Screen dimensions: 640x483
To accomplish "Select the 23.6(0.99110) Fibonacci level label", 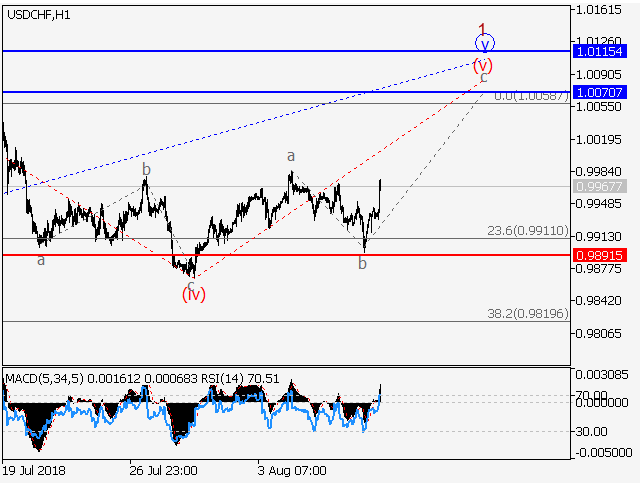I will pyautogui.click(x=528, y=230).
